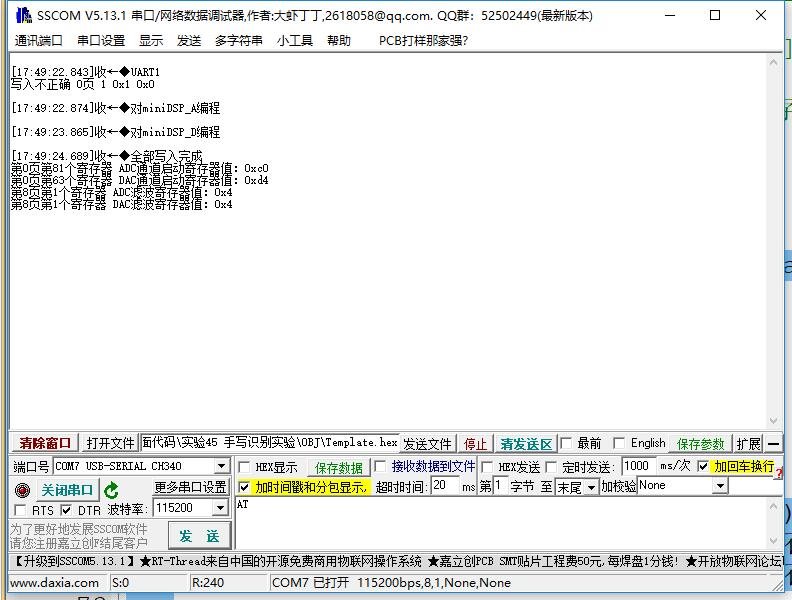Click the log line 写入不正确 0页

coord(83,84)
